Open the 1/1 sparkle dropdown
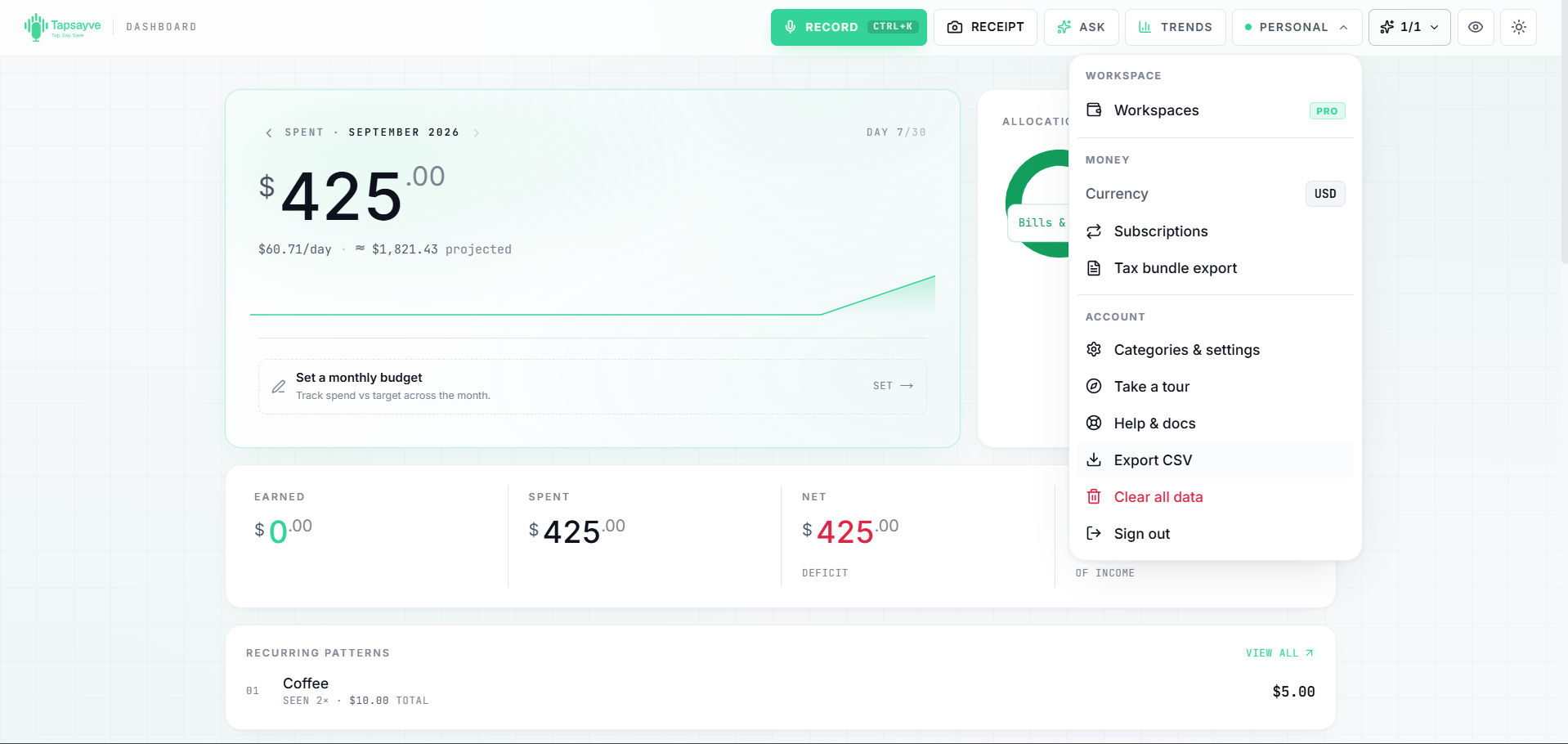This screenshot has height=744, width=1568. point(1409,27)
